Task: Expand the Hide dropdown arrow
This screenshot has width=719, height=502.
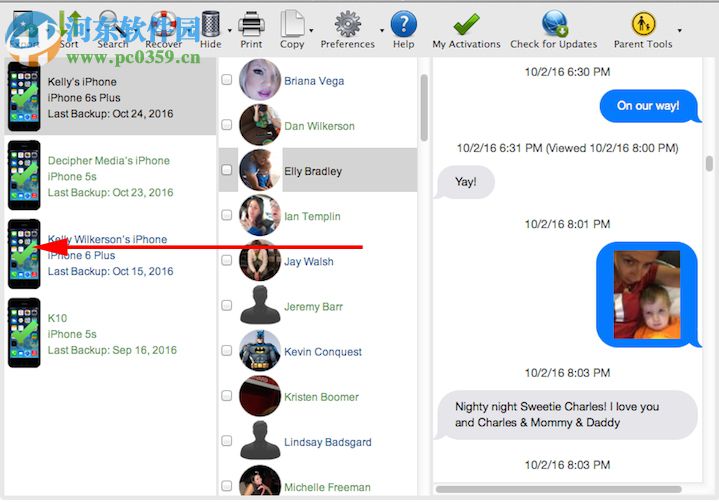Action: point(229,30)
